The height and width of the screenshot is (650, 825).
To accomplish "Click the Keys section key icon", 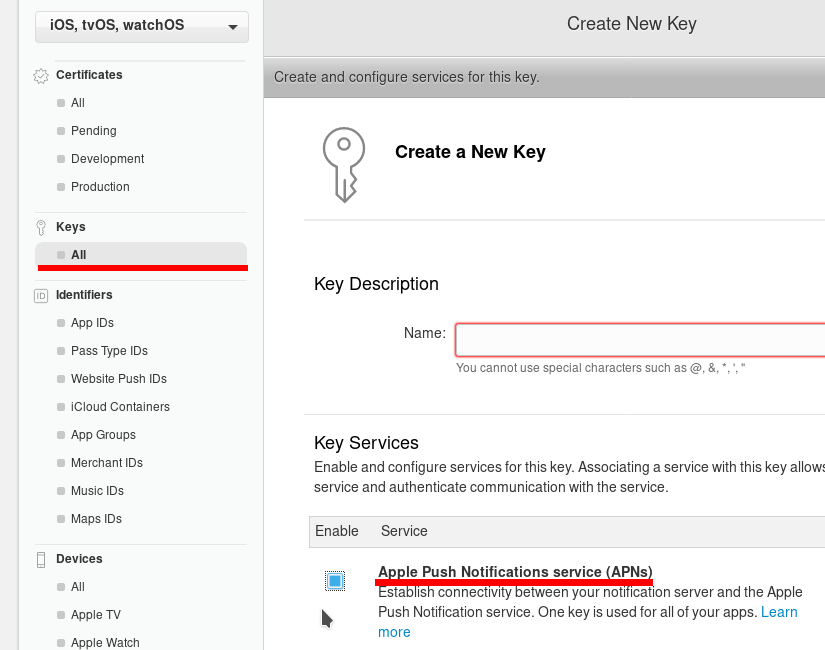I will pyautogui.click(x=41, y=227).
